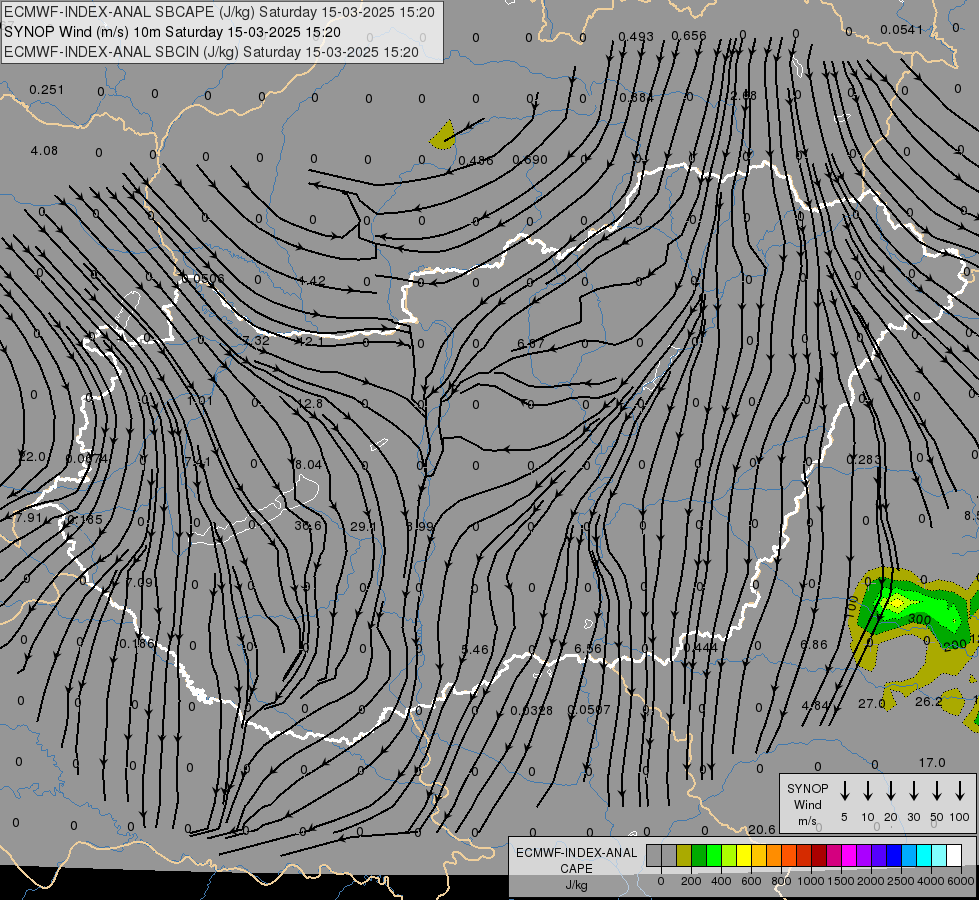Click the 12.8 CAPE value
The width and height of the screenshot is (979, 900).
(310, 403)
